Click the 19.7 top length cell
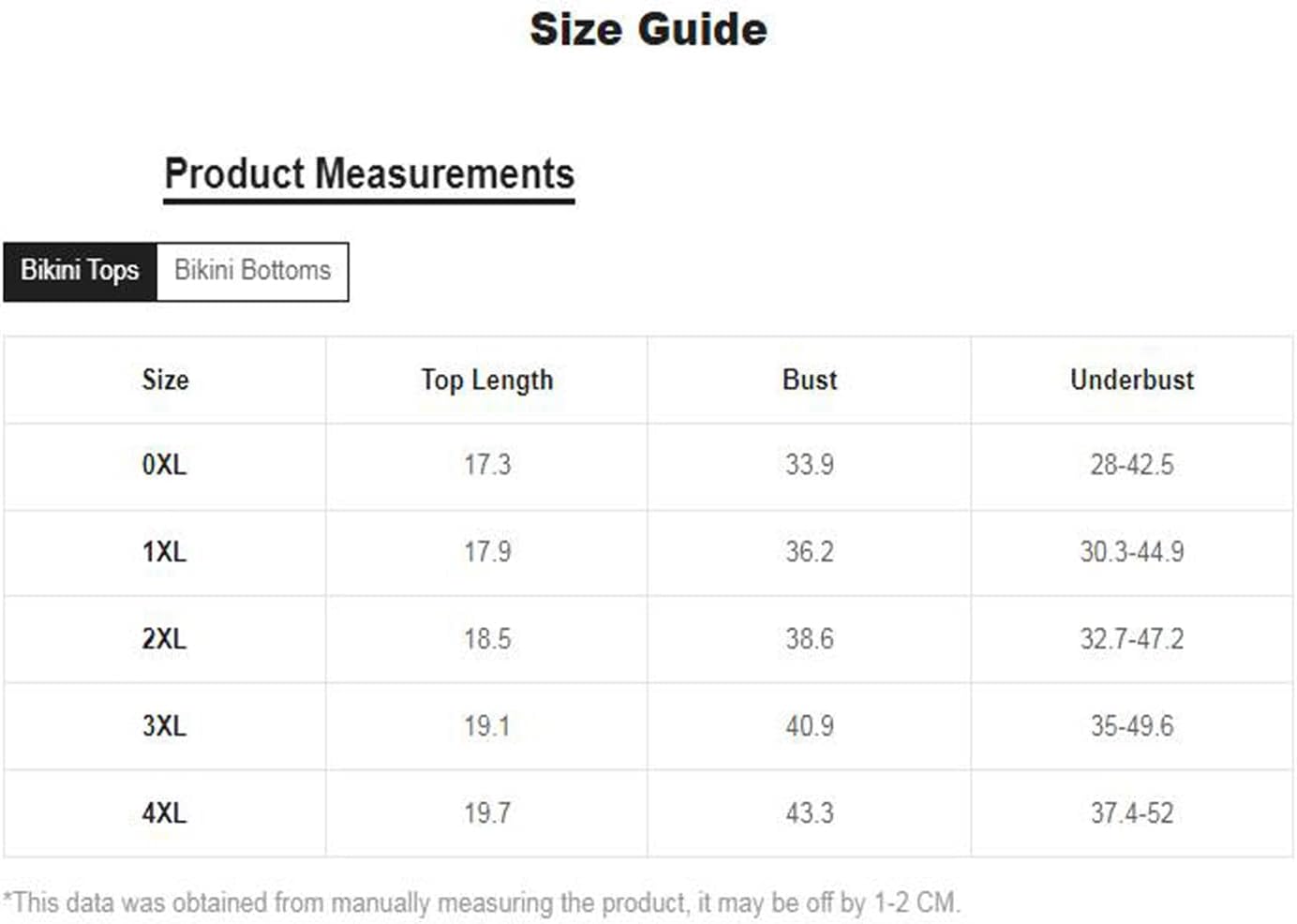The height and width of the screenshot is (924, 1297). pos(486,813)
